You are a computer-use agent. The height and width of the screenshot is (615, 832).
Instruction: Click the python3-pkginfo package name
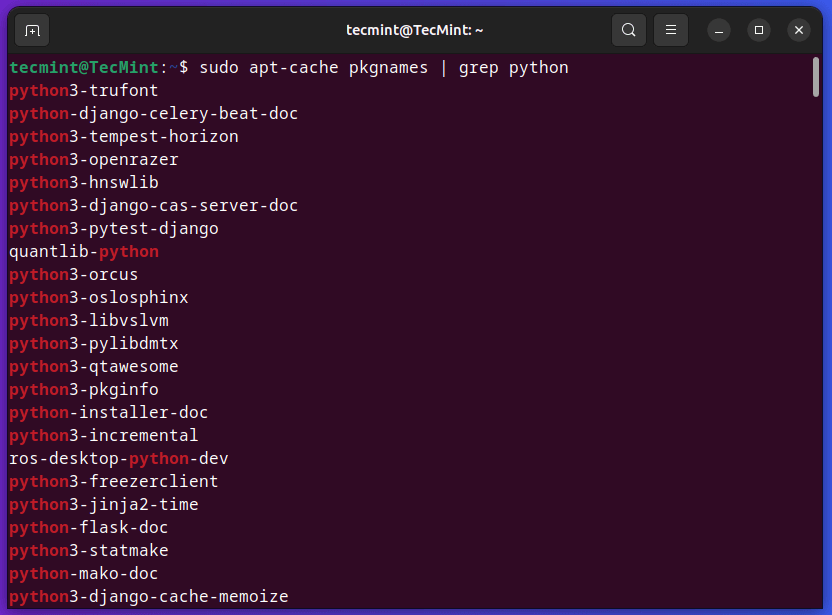[x=79, y=389]
